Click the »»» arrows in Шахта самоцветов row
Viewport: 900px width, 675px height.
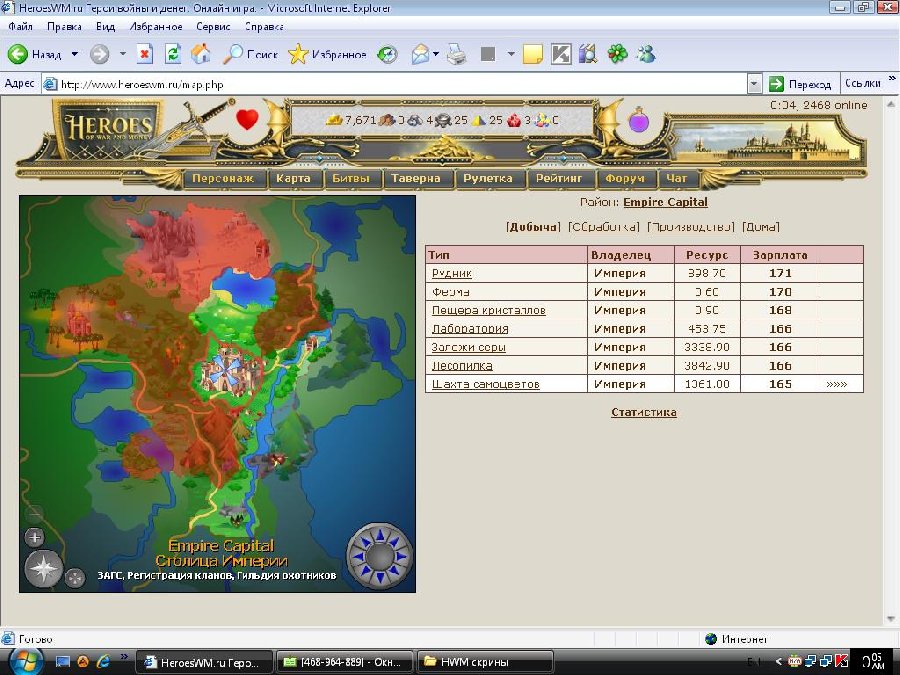[x=836, y=385]
